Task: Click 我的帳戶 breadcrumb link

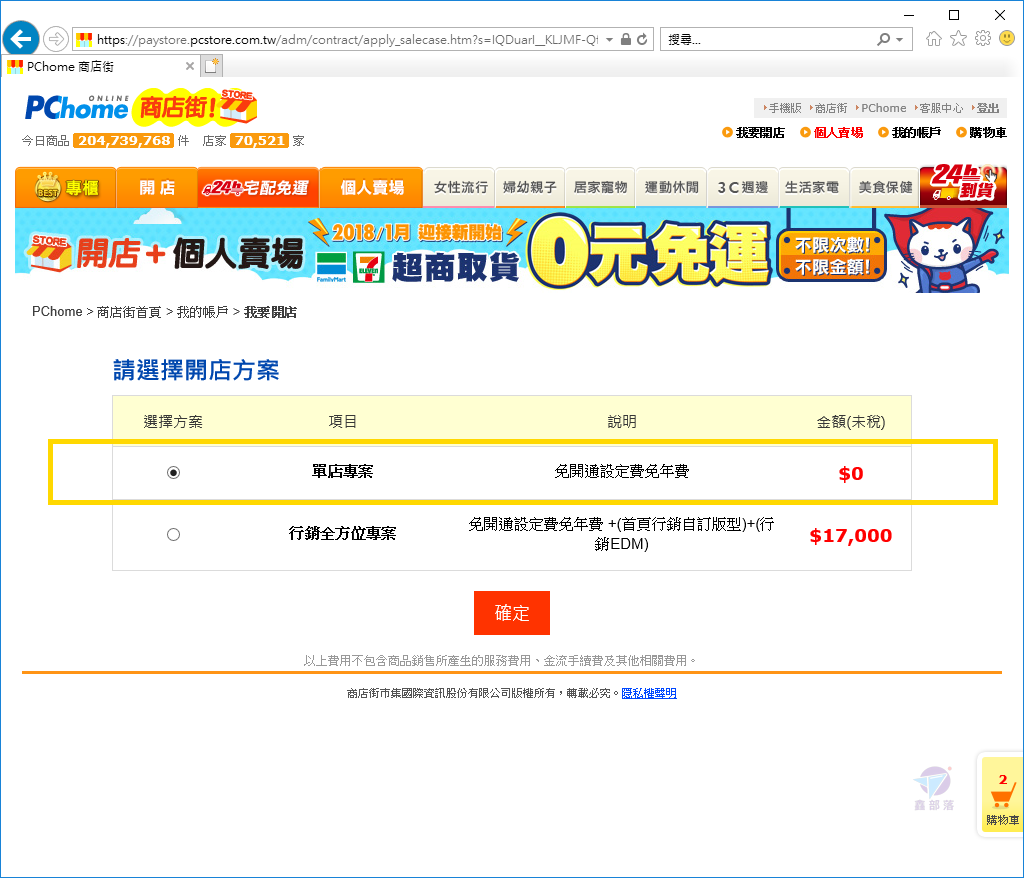Action: click(x=202, y=312)
